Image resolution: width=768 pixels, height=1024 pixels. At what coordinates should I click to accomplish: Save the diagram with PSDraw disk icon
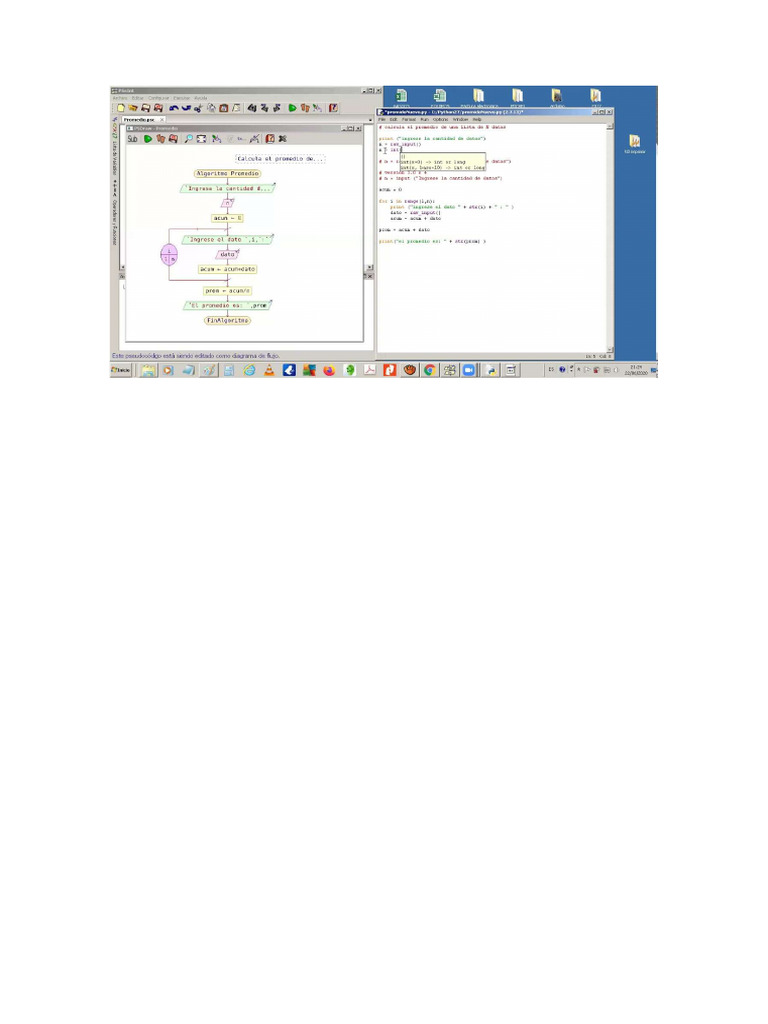coord(173,138)
